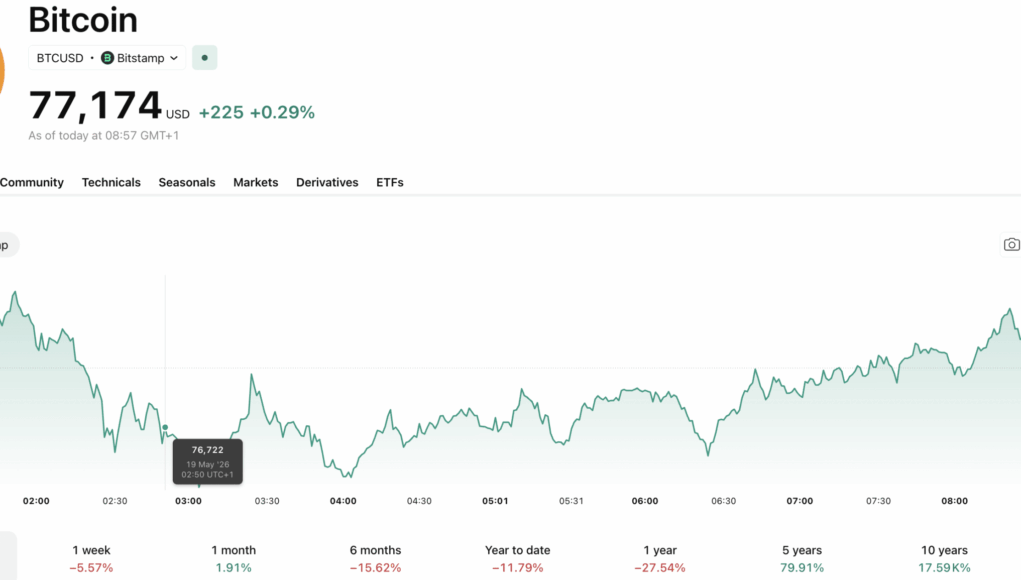Screen dimensions: 1021x580
Task: Select the 10 years performance range
Action: tap(944, 559)
